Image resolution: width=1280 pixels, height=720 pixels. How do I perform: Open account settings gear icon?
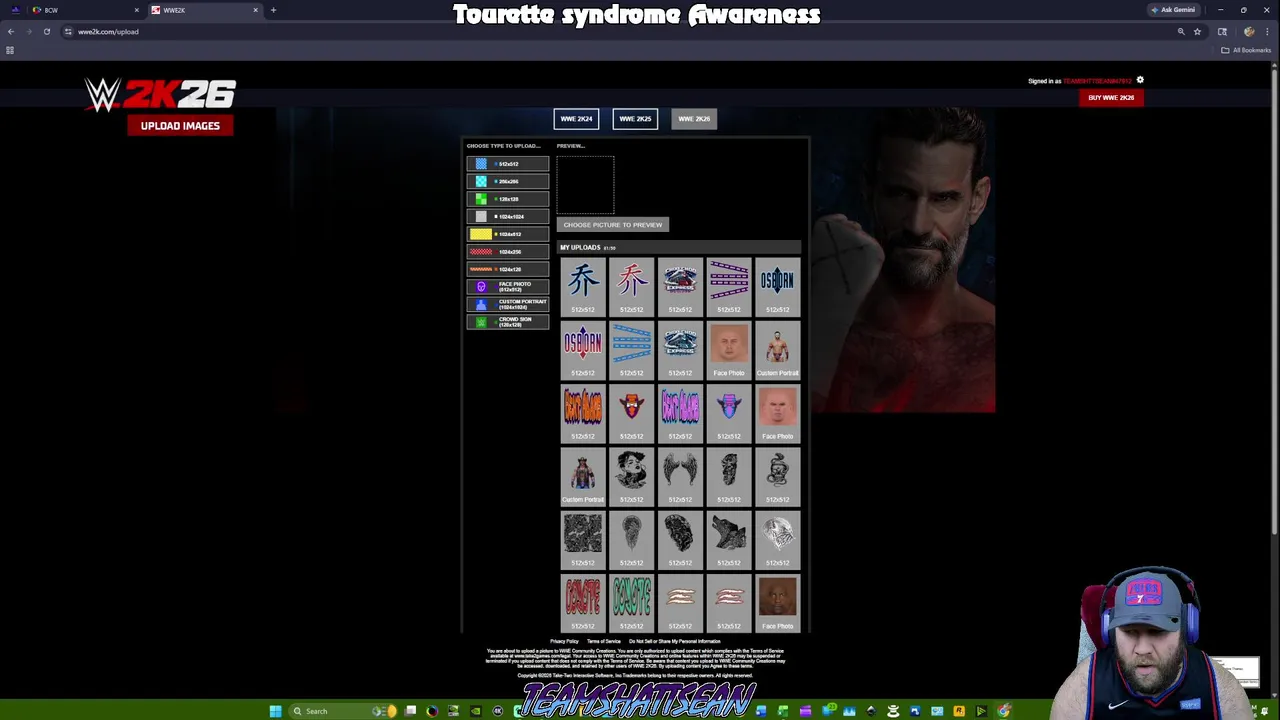coord(1140,80)
